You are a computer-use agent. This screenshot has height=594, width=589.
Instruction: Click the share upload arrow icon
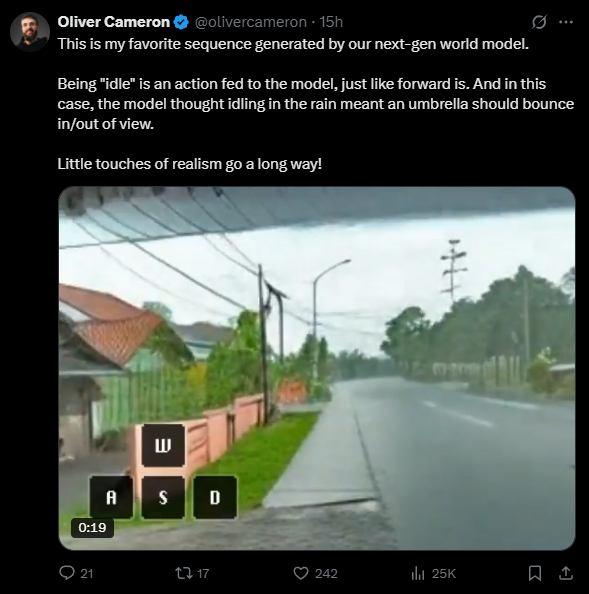tap(566, 573)
